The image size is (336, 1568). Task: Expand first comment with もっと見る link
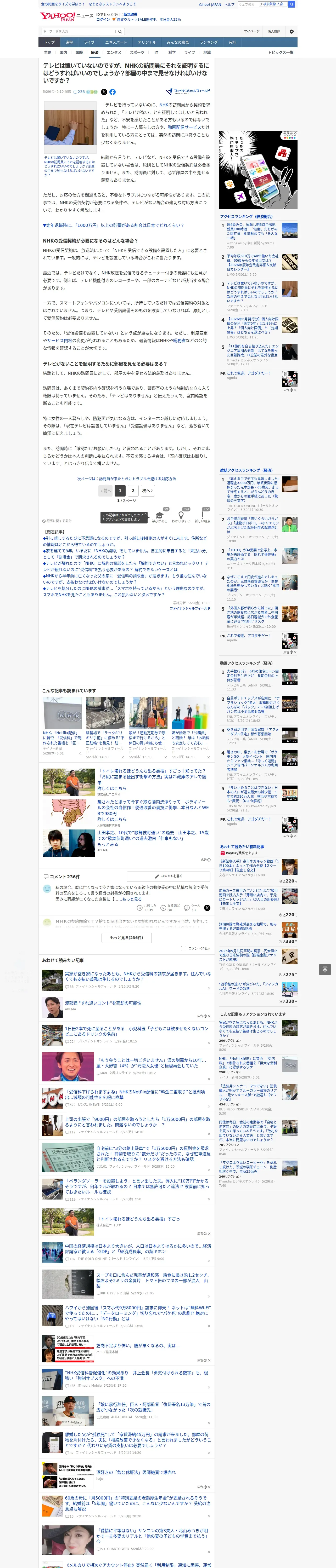(x=132, y=898)
